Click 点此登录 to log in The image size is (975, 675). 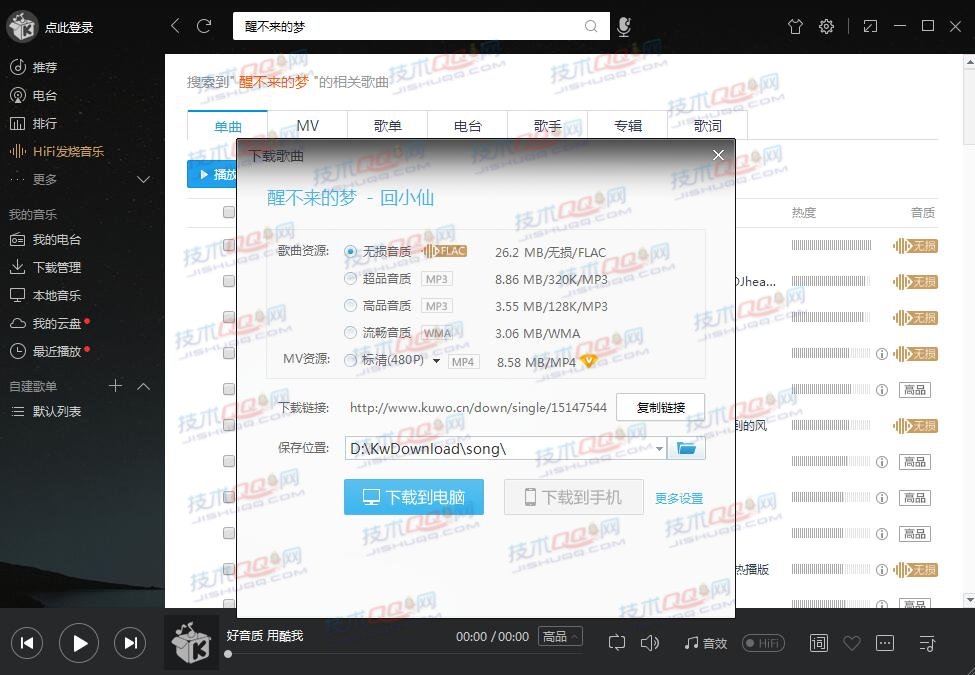click(x=69, y=27)
